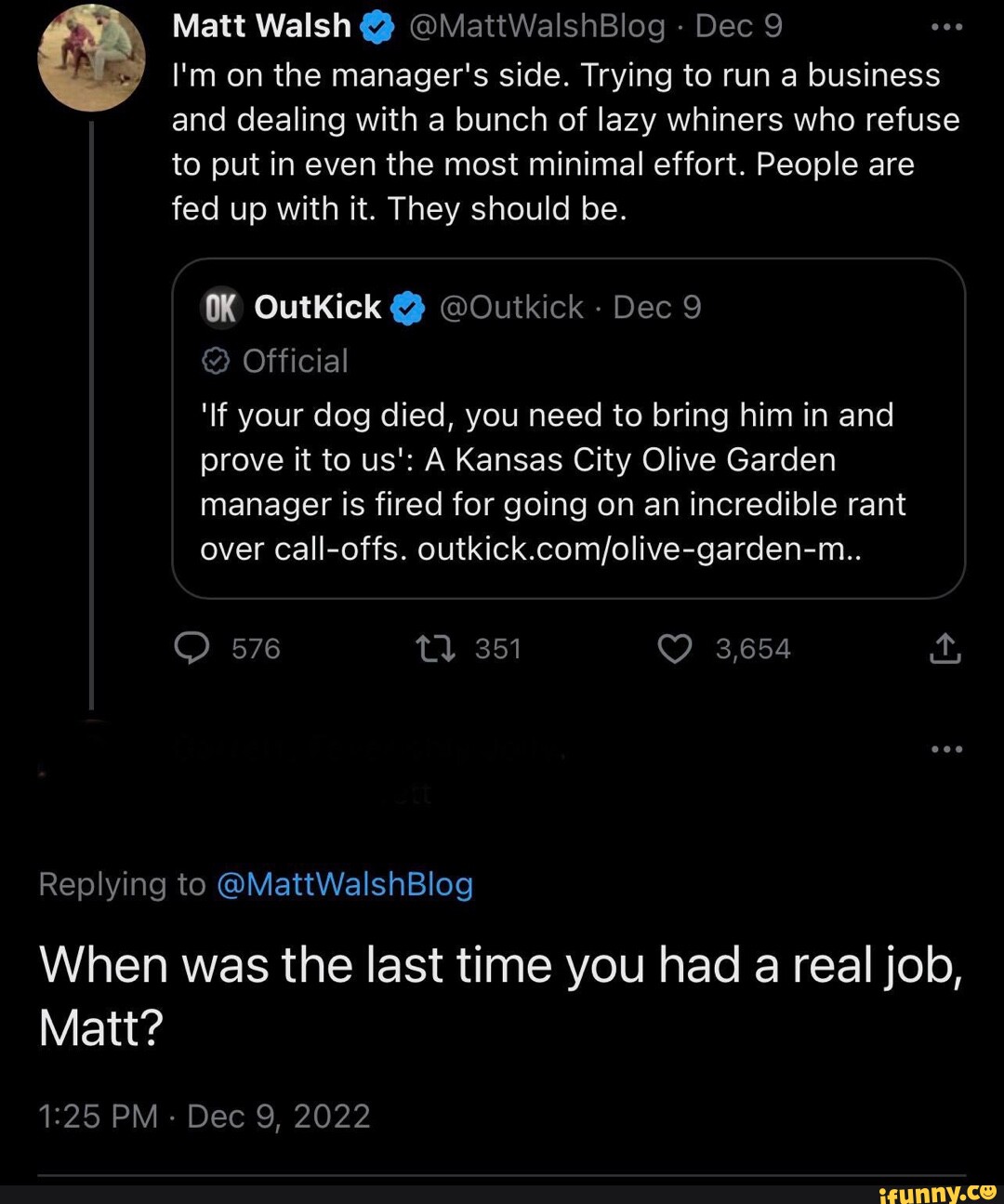Click @MattWalshBlog in the Replying to line
The width and height of the screenshot is (1004, 1204).
pyautogui.click(x=344, y=883)
